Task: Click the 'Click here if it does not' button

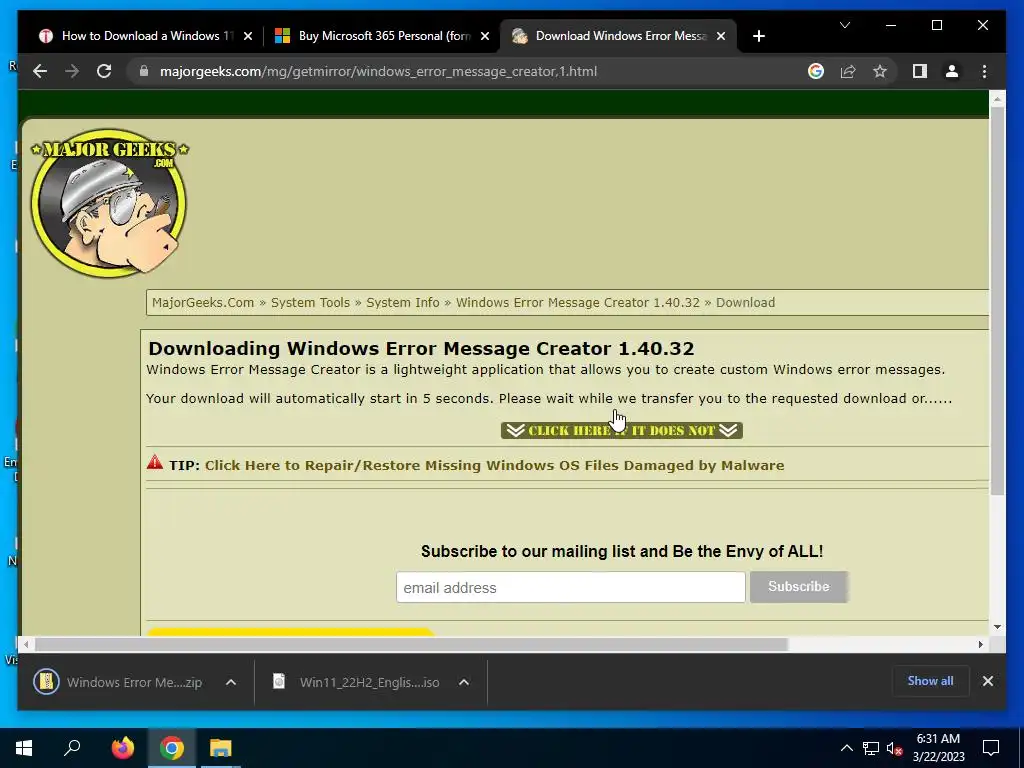Action: (622, 430)
